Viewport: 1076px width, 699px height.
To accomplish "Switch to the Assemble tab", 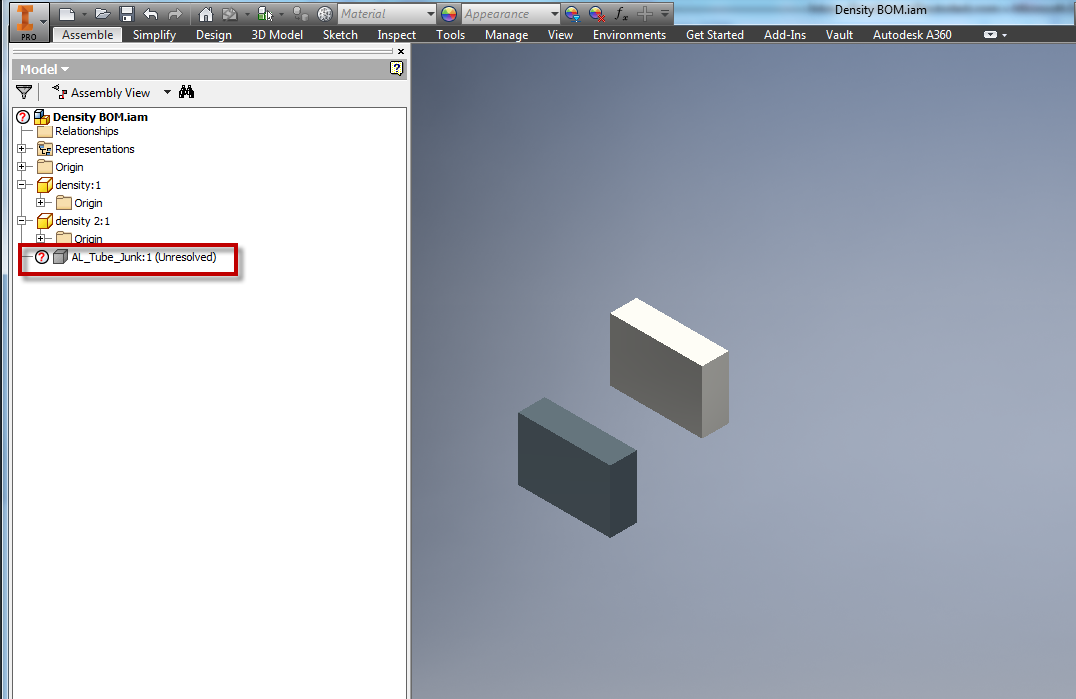I will coord(87,34).
